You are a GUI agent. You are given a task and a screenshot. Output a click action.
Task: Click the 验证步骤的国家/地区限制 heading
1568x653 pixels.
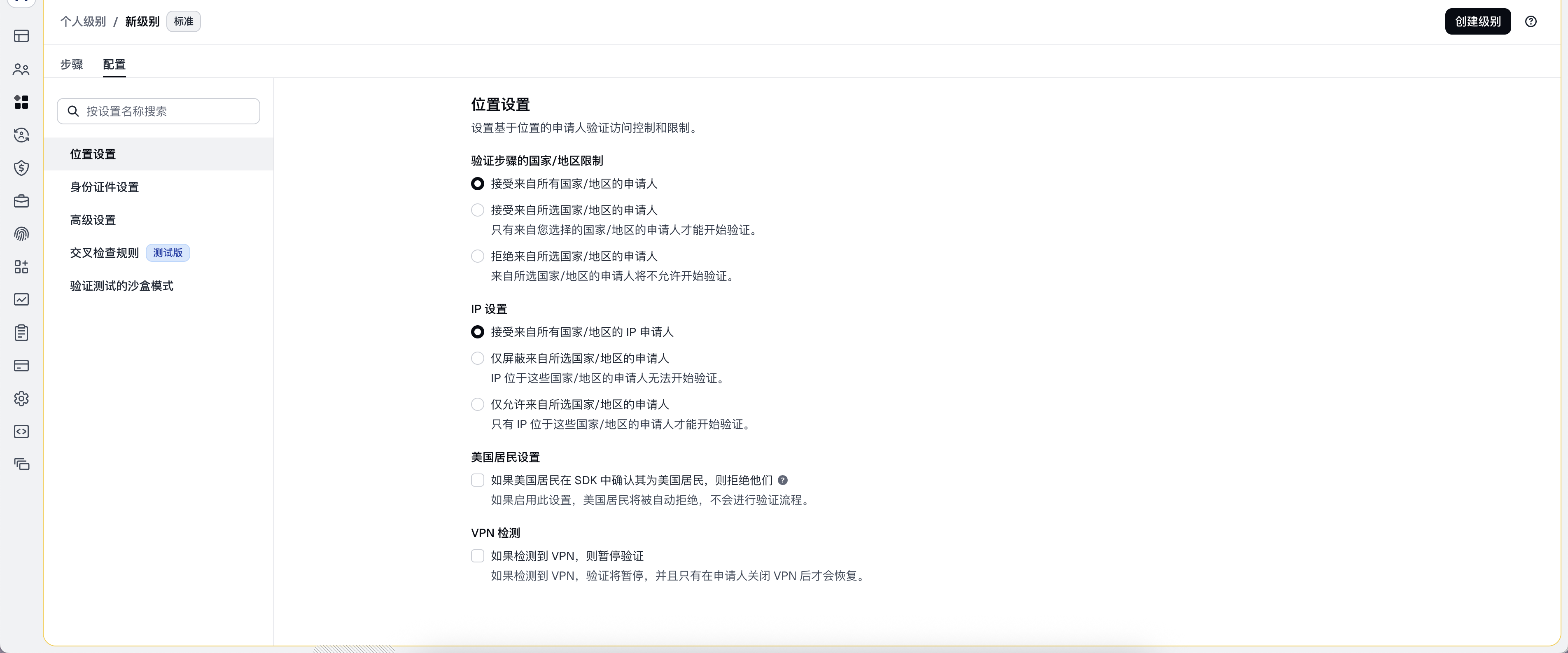(x=537, y=161)
